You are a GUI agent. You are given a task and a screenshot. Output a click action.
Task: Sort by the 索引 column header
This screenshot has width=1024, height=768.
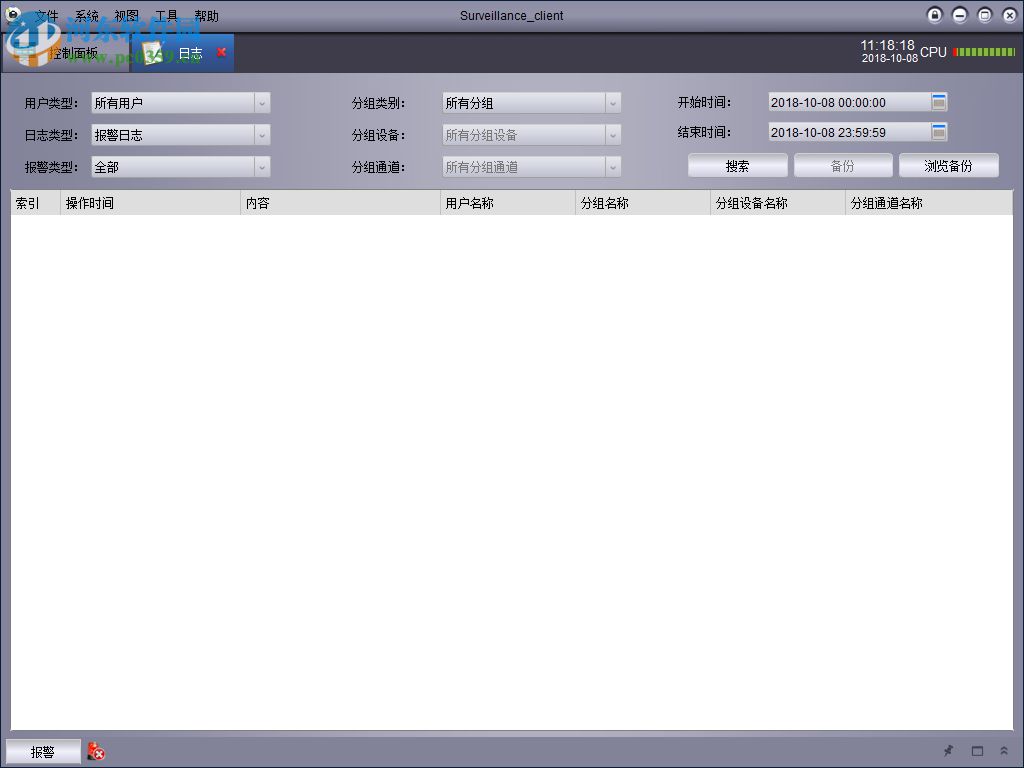tap(36, 203)
